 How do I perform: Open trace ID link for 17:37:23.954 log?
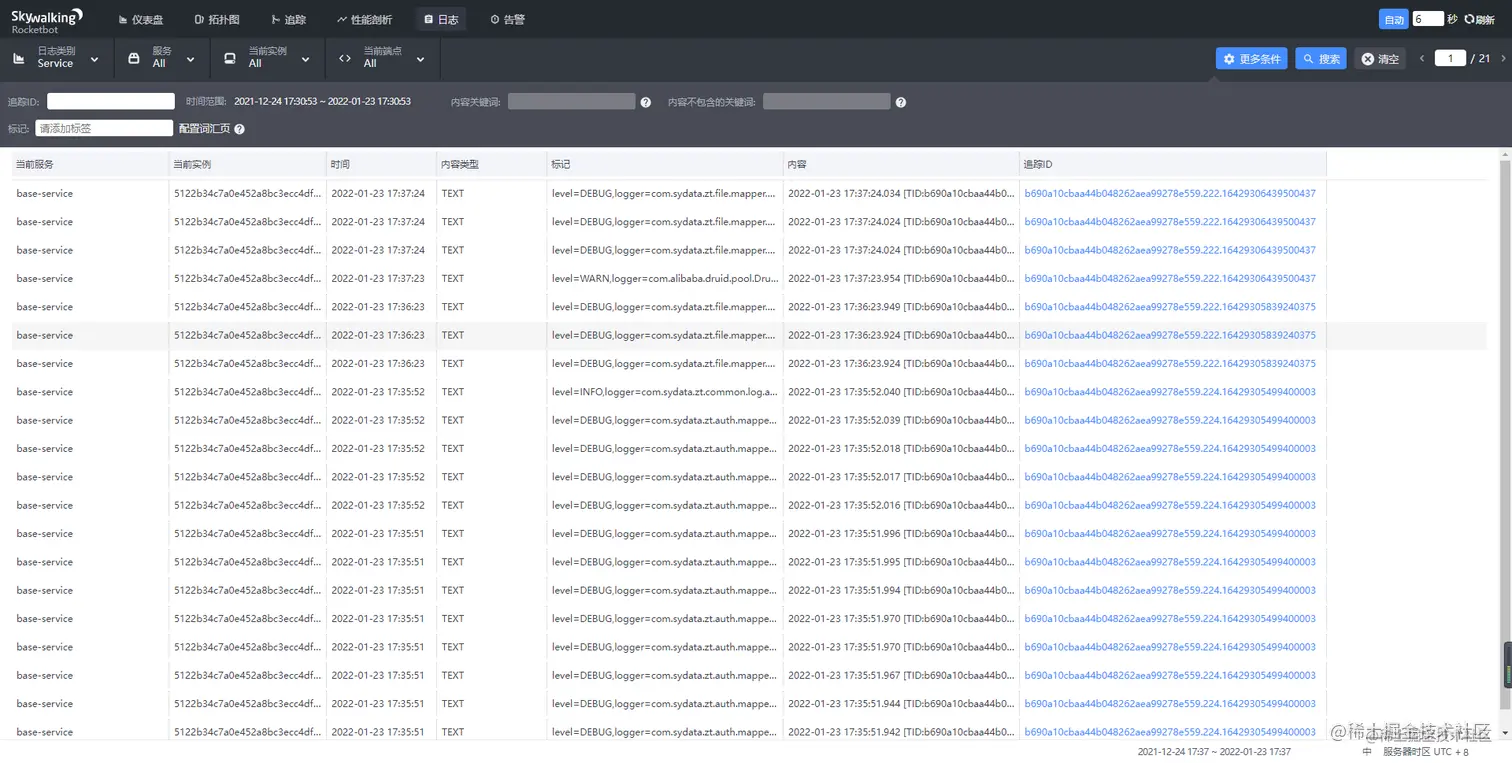pyautogui.click(x=1170, y=279)
